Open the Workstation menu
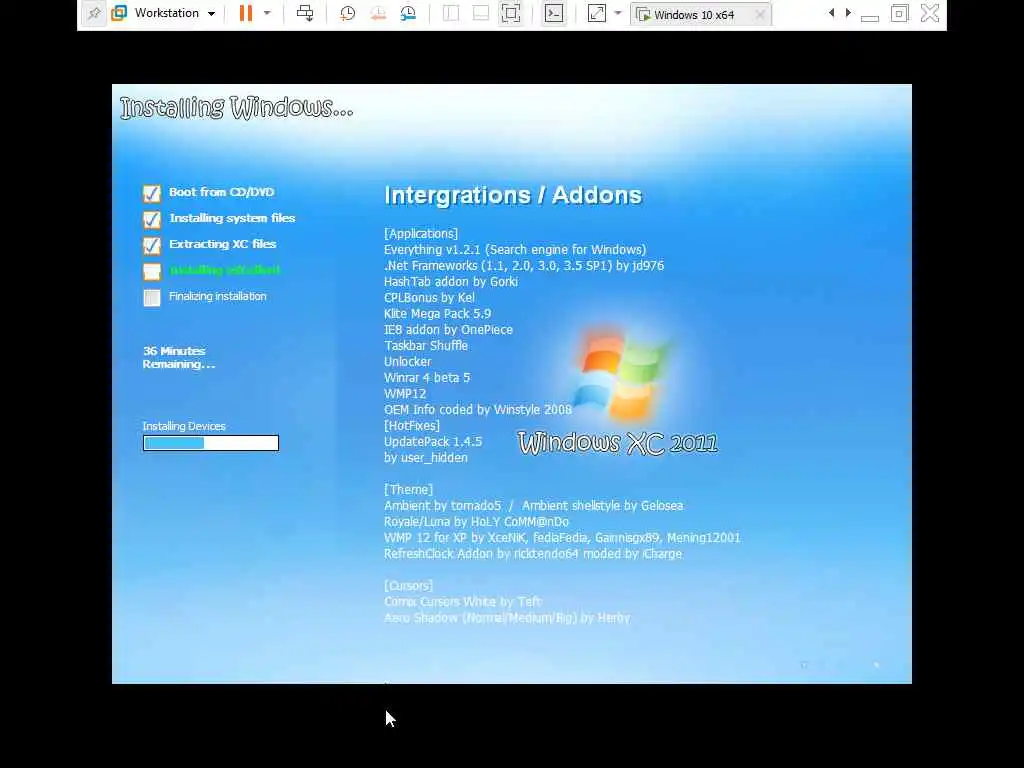Screen dimensions: 1024x768 pos(163,13)
